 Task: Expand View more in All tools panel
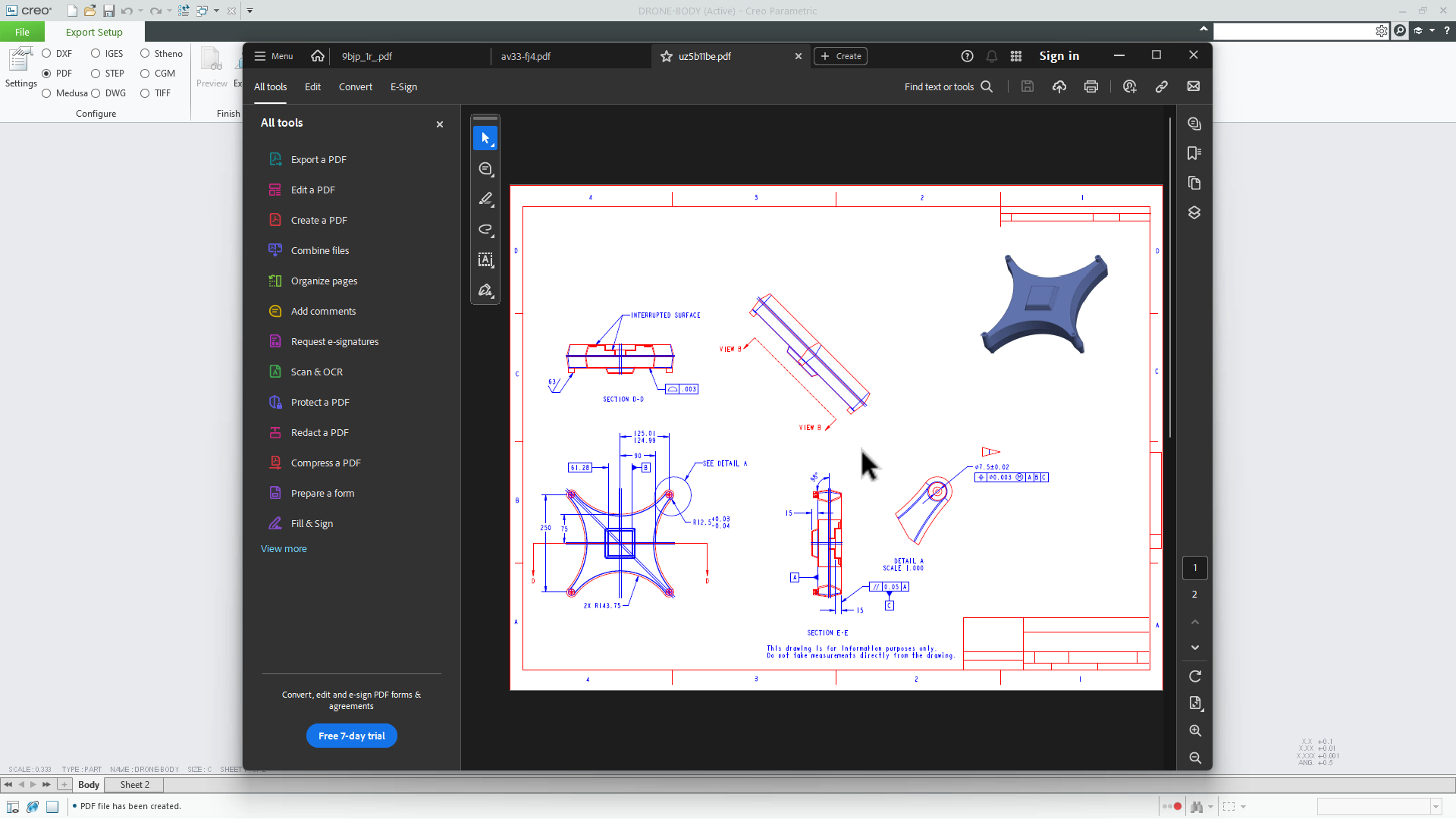click(283, 548)
